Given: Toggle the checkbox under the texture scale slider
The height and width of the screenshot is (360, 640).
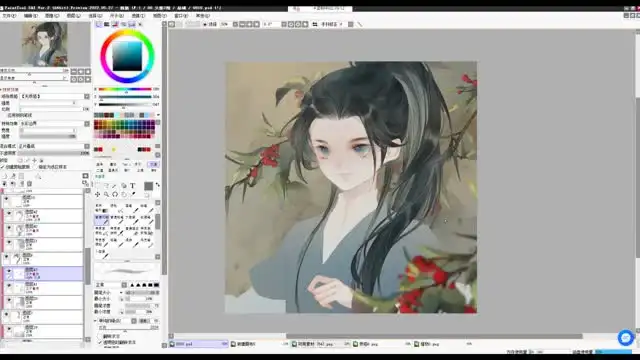Looking at the screenshot, I should pyautogui.click(x=4, y=116).
